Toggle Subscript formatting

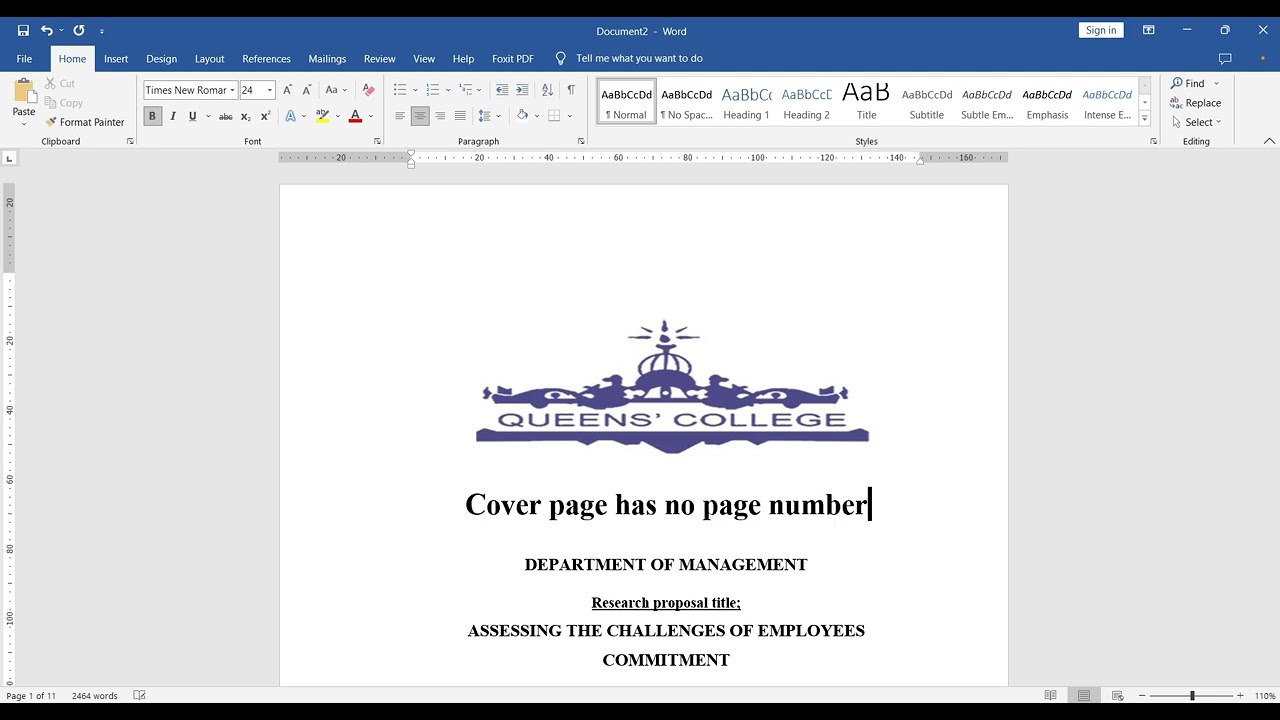point(246,117)
